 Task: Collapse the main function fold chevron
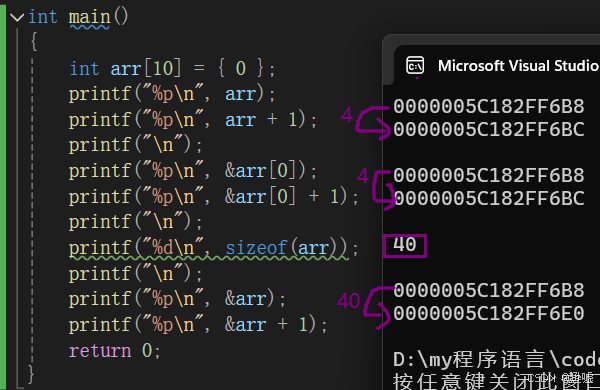[17, 18]
